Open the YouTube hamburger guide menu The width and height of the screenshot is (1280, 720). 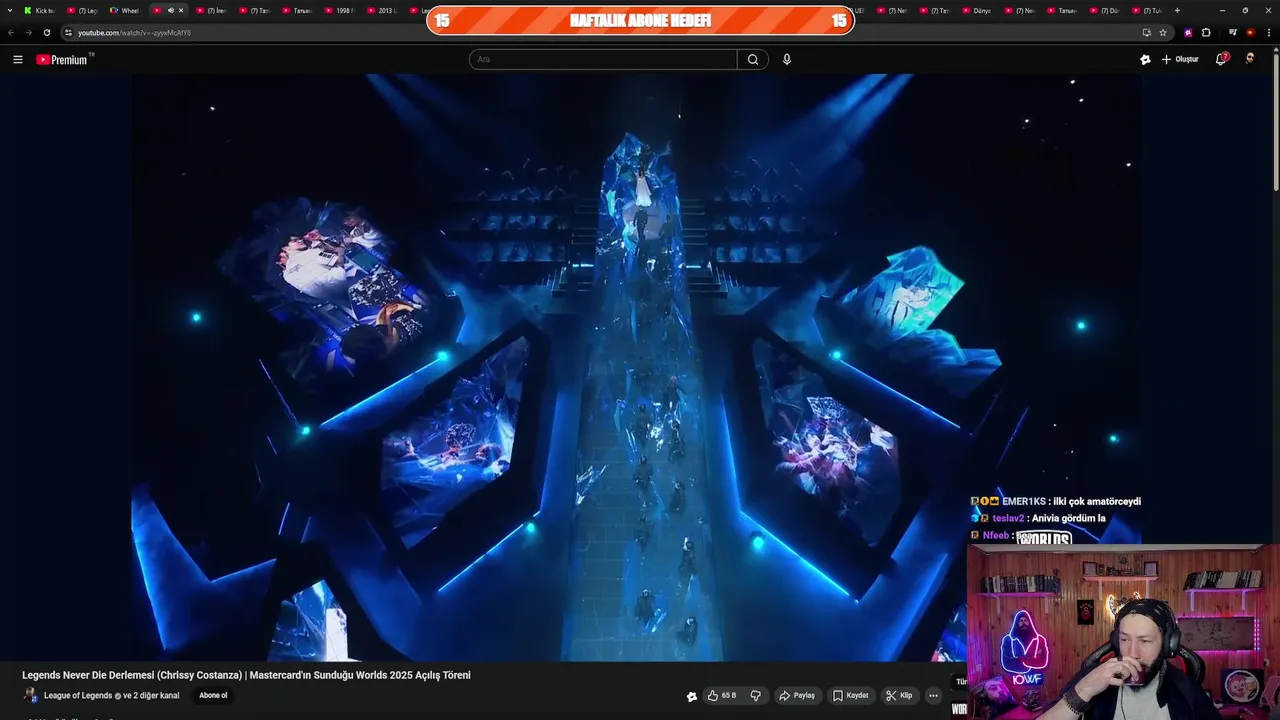pos(17,59)
